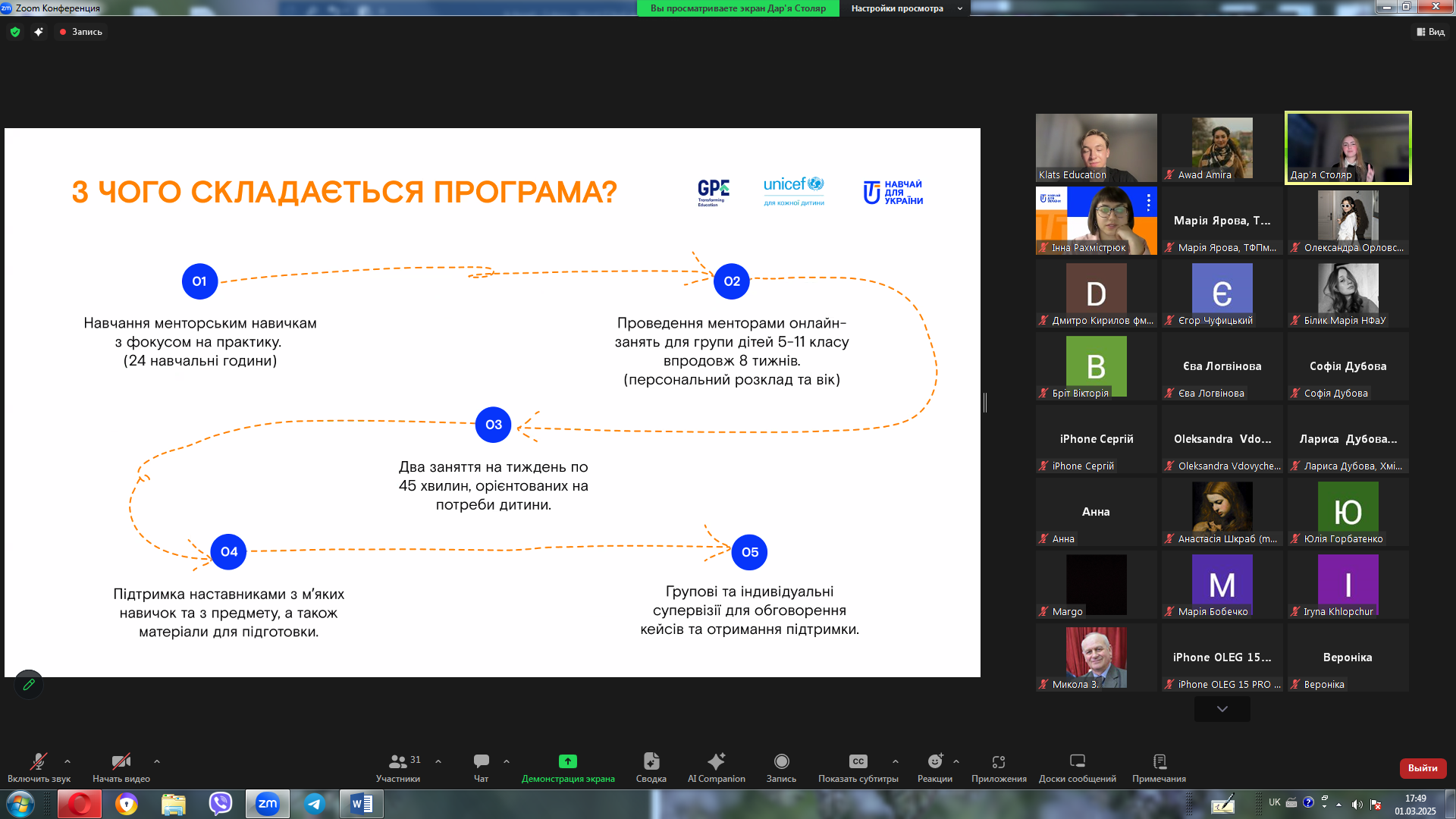
Task: Unmute the microphone
Action: pyautogui.click(x=39, y=761)
